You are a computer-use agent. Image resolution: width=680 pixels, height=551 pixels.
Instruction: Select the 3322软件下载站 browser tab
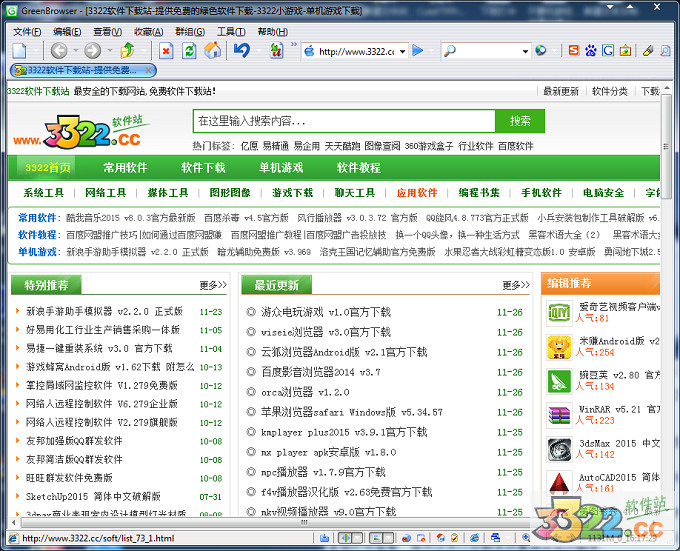coord(70,70)
